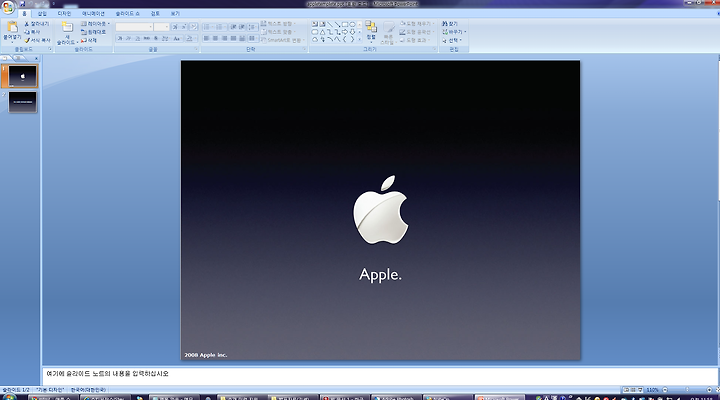Switch to the Slide Show (슬라이드 쇼) tab
The image size is (720, 400).
(x=127, y=14)
